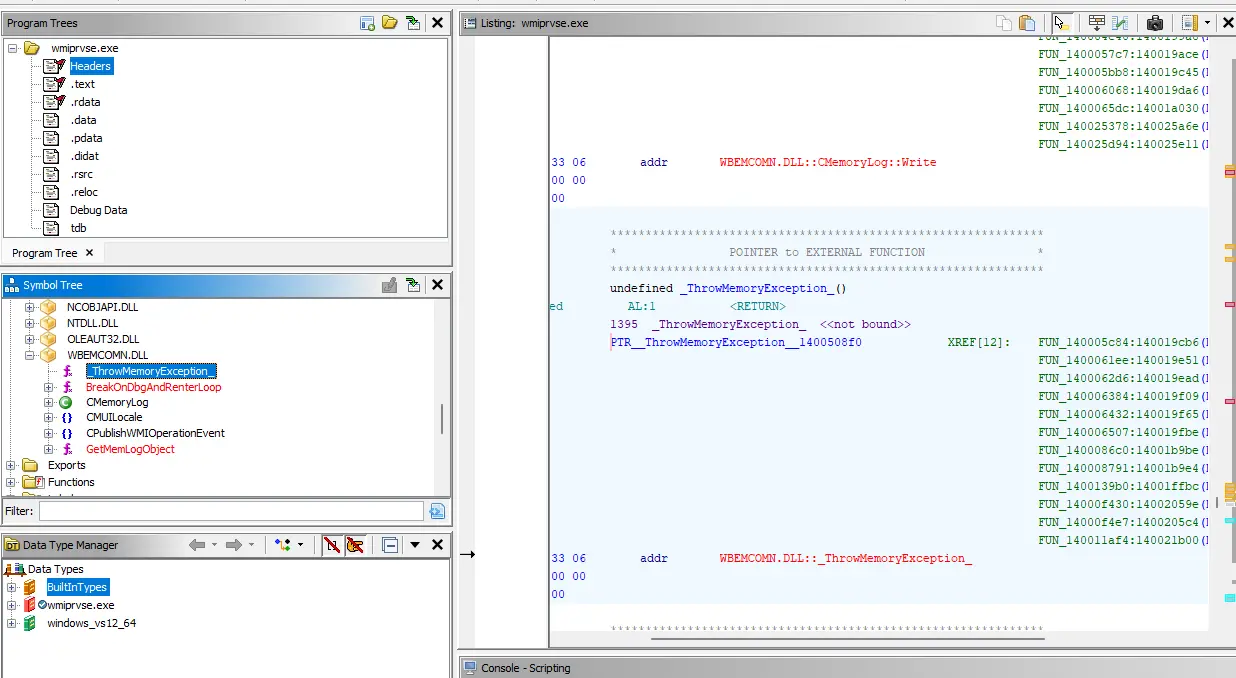The height and width of the screenshot is (678, 1236).
Task: Expand the CMemoryLog class node
Action: coord(49,402)
